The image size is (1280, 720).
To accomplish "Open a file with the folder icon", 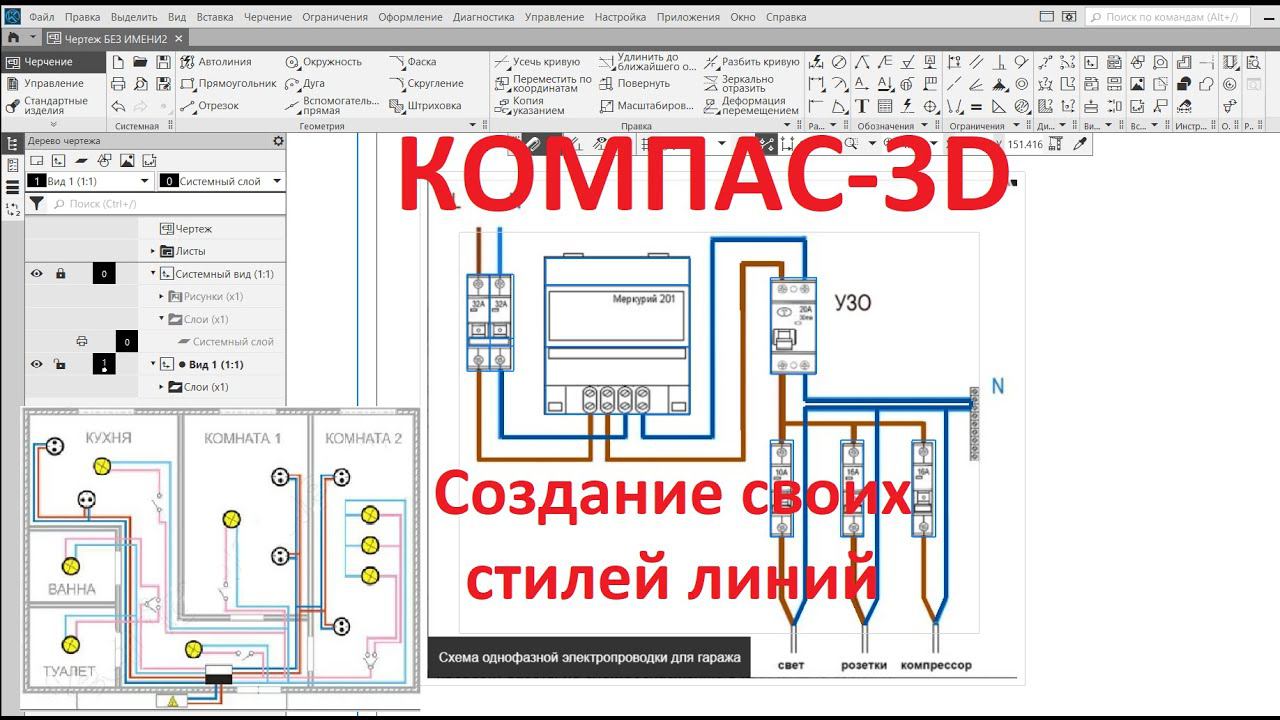I will coord(140,62).
